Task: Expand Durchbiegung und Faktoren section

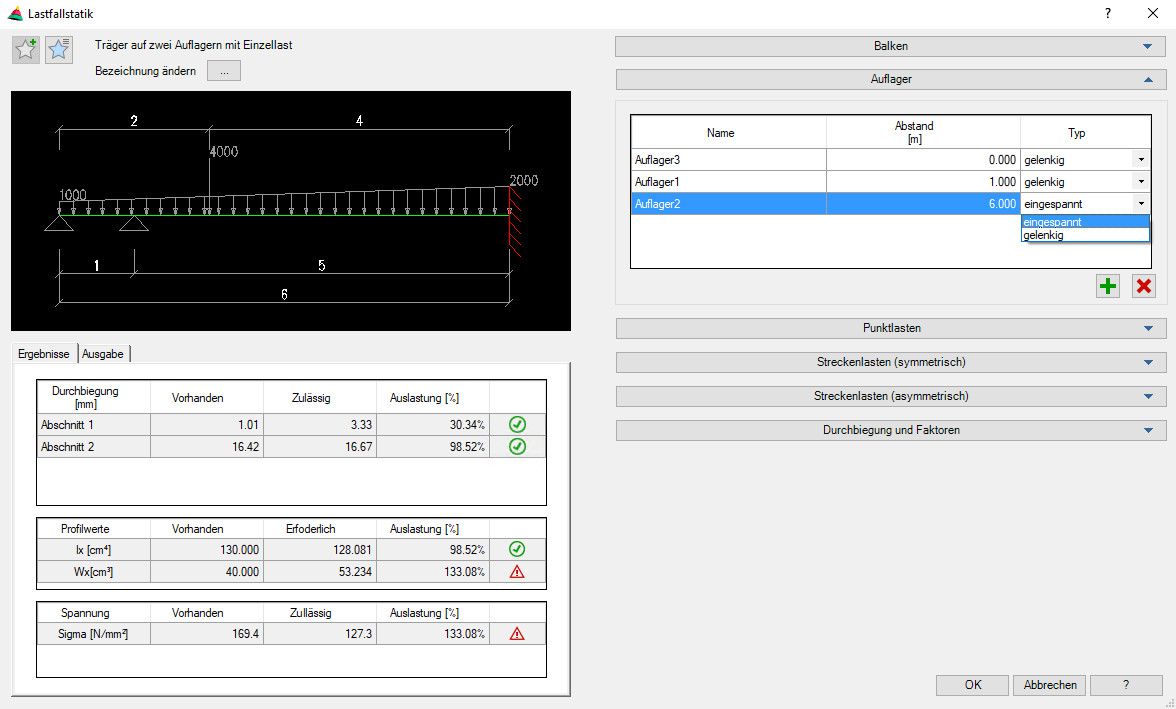Action: 890,430
